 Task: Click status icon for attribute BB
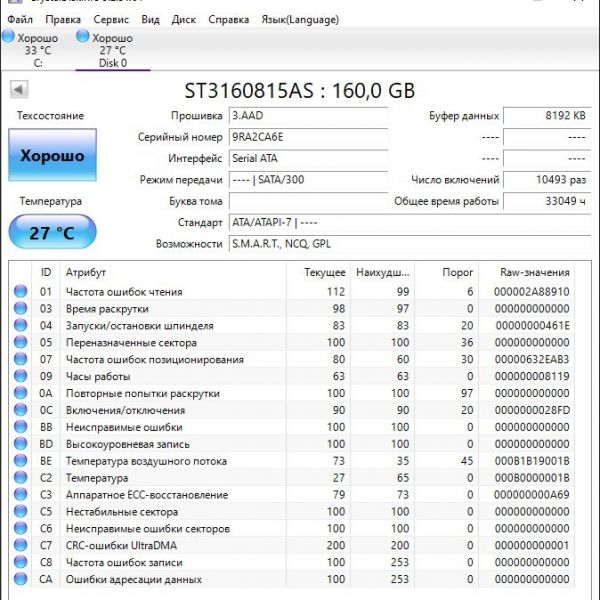pos(21,426)
